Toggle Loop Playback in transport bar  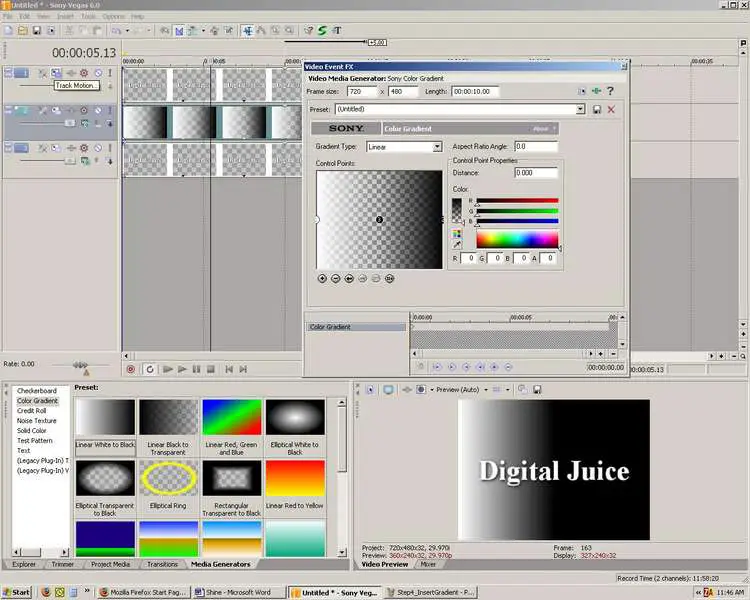[x=150, y=369]
